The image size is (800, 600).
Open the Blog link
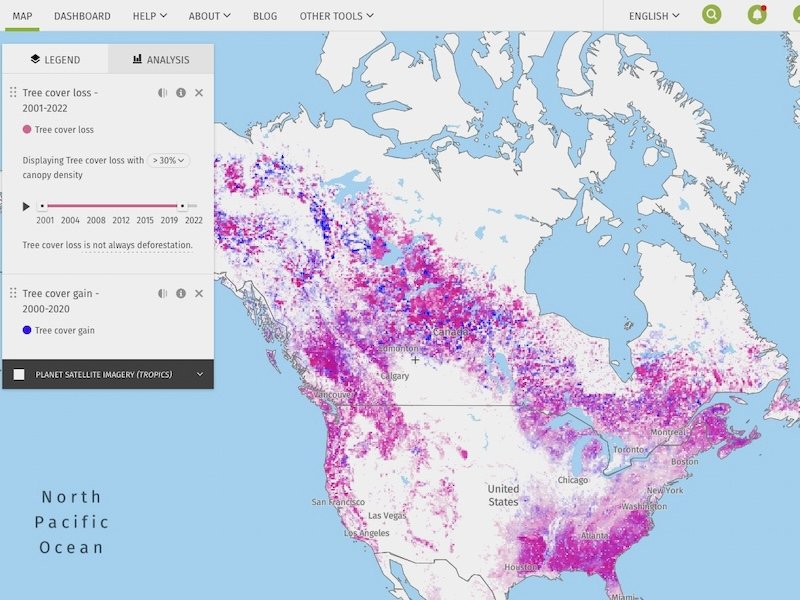265,16
